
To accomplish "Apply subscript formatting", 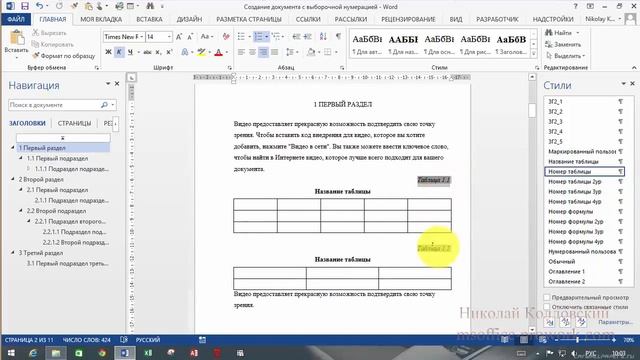I will coord(158,52).
